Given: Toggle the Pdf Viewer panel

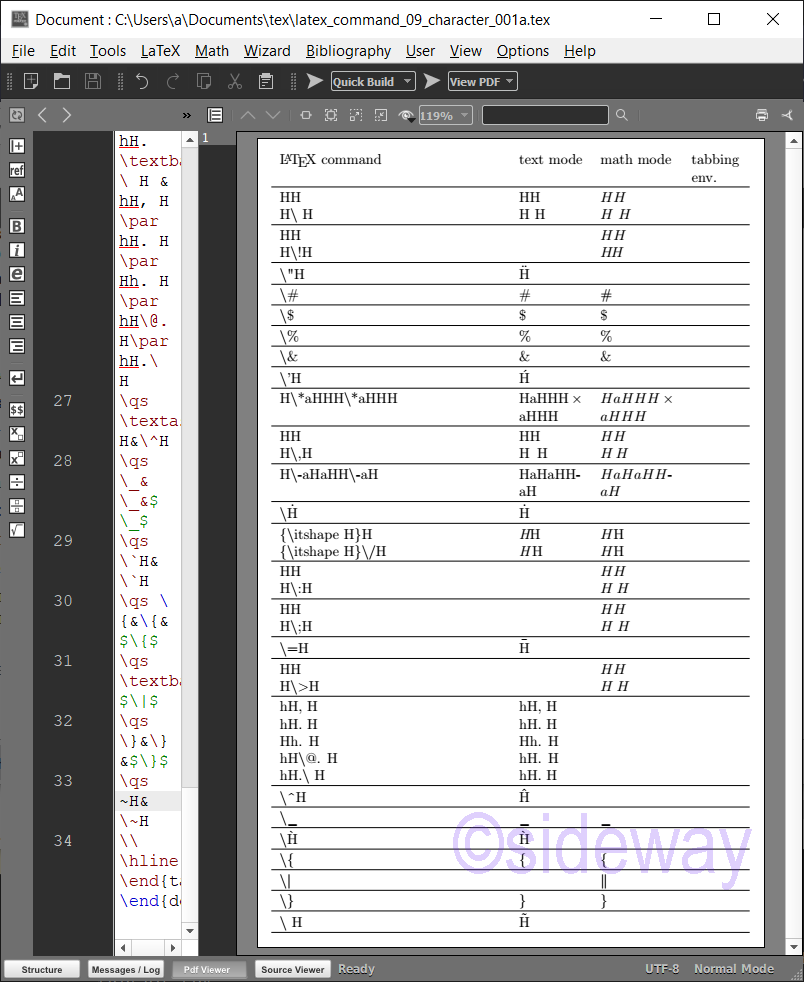Looking at the screenshot, I should [207, 969].
